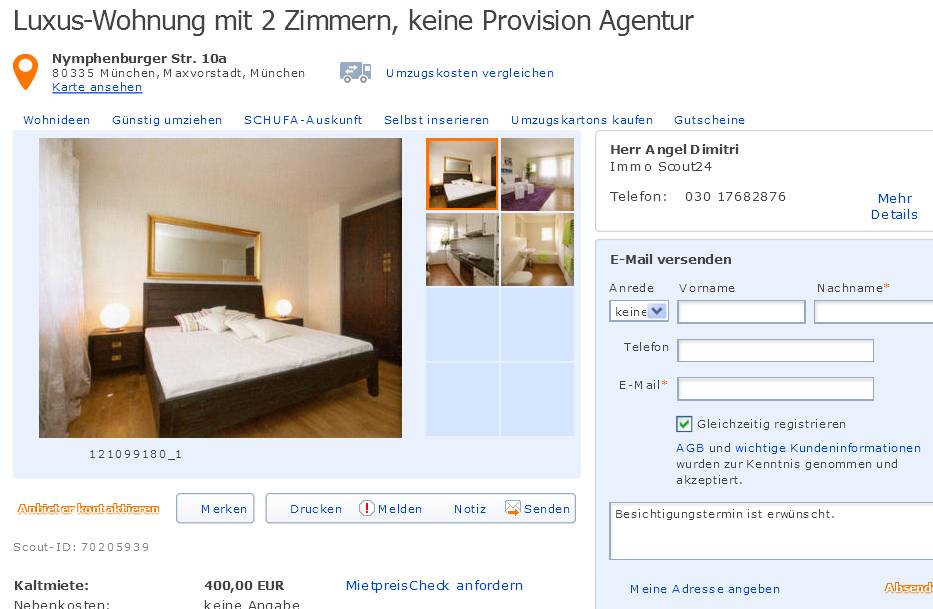
Task: Expand Mehr Details for the provider
Action: (894, 207)
